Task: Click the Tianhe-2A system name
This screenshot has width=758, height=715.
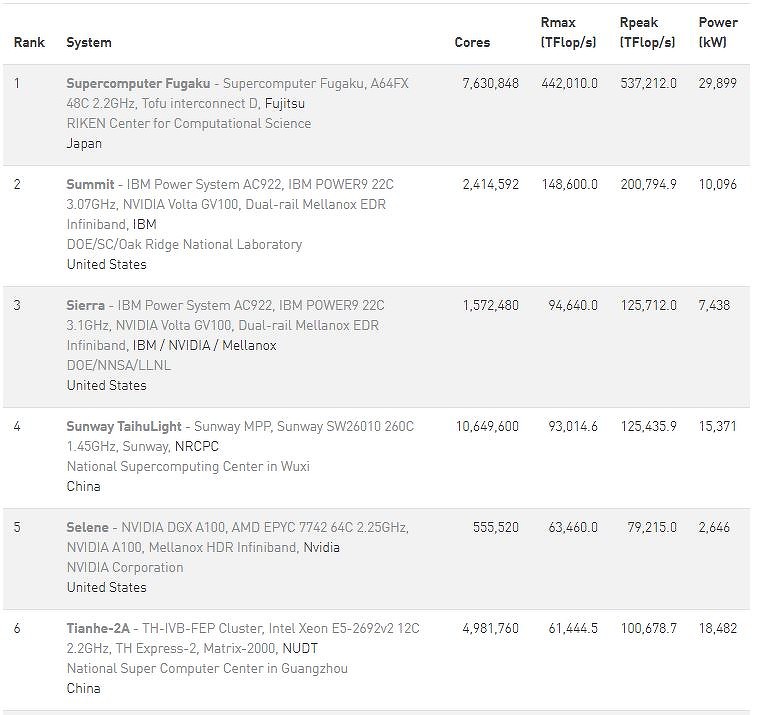Action: (98, 629)
